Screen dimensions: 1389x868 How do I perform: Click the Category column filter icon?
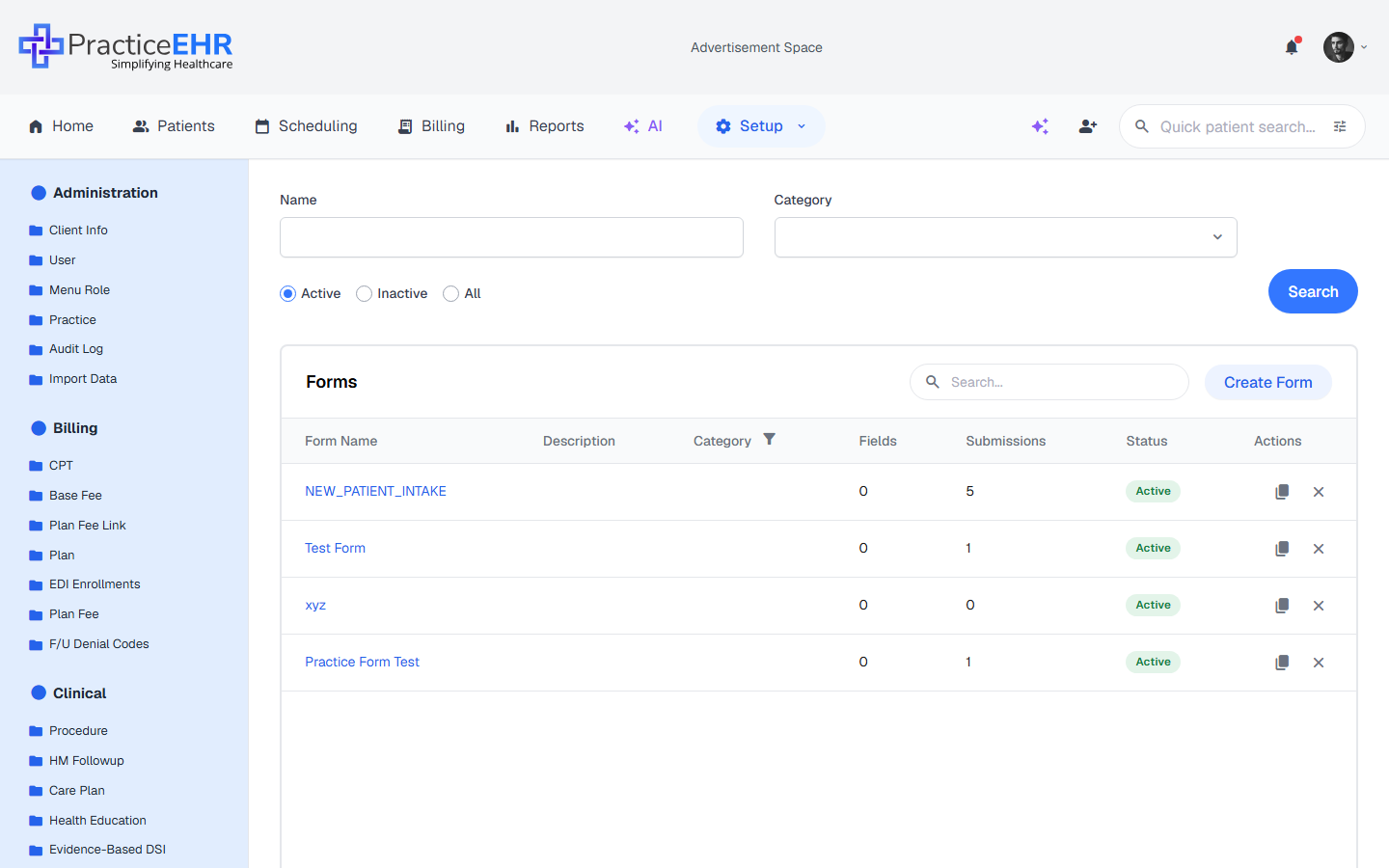pyautogui.click(x=769, y=439)
